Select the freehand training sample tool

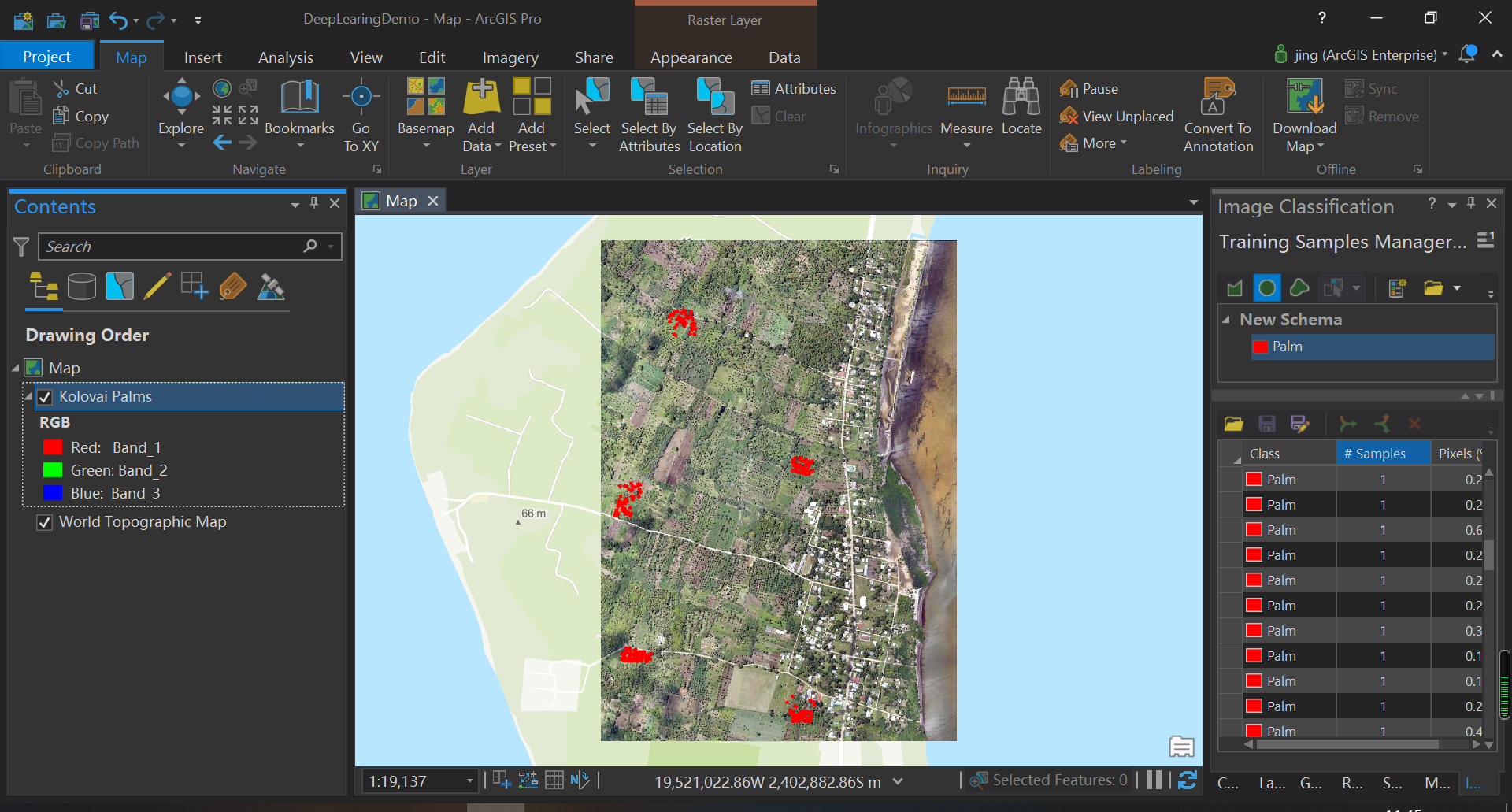pyautogui.click(x=1299, y=288)
